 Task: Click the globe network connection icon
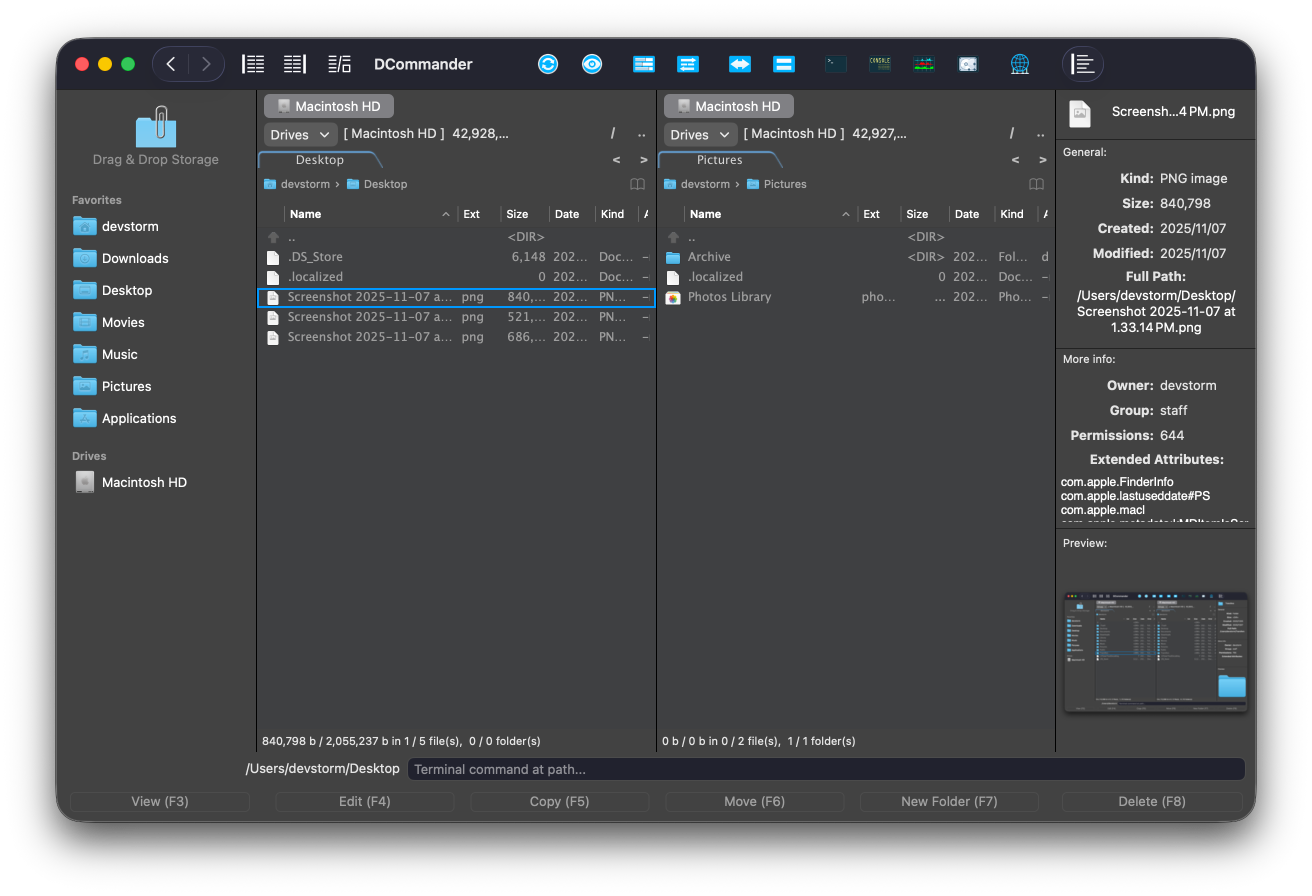(1019, 64)
